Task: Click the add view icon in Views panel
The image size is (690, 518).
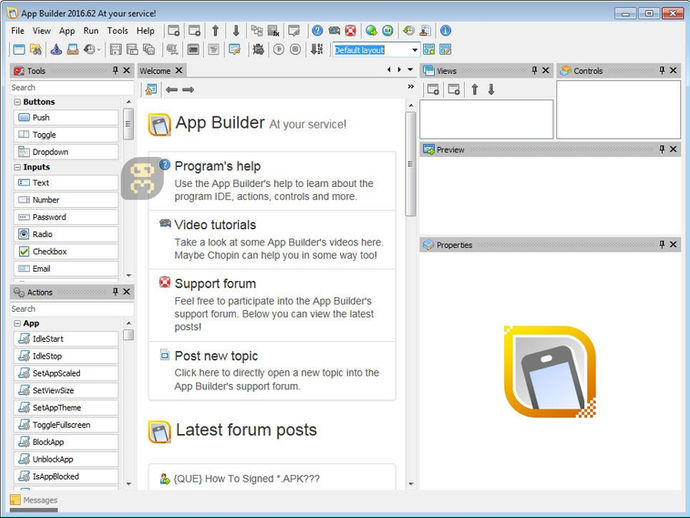Action: click(433, 90)
